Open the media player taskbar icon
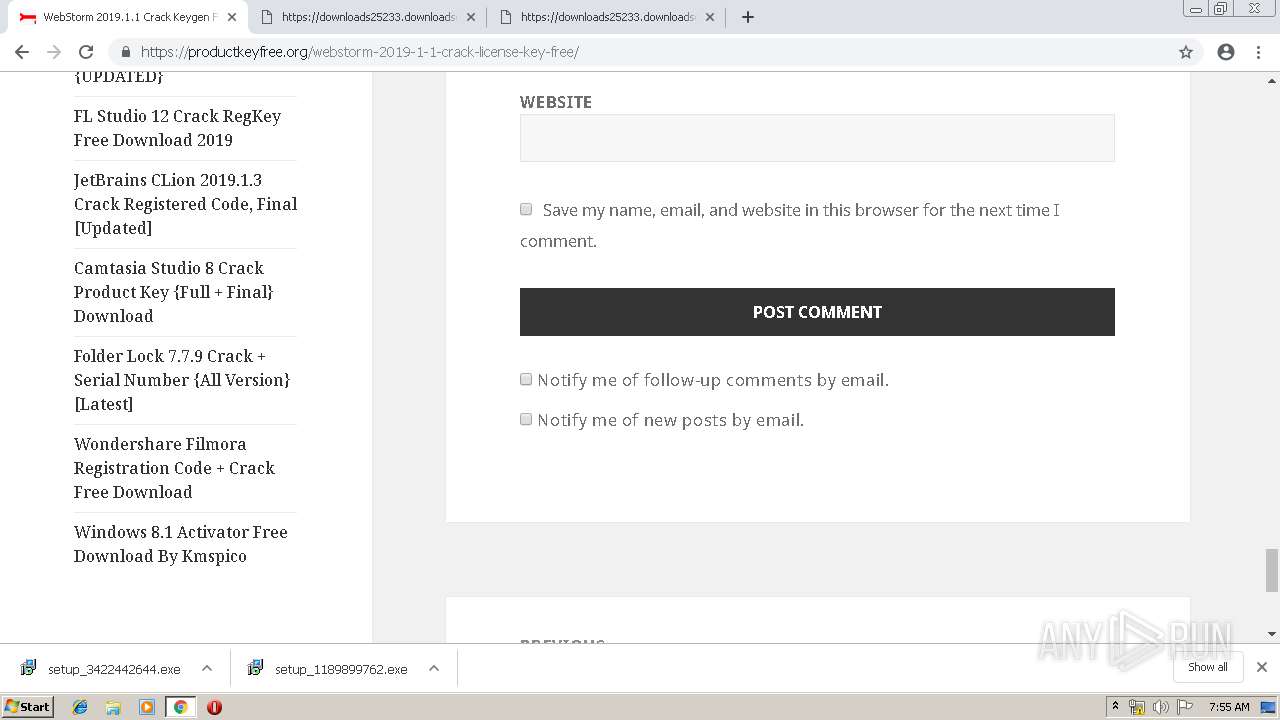Image resolution: width=1280 pixels, height=720 pixels. (147, 707)
